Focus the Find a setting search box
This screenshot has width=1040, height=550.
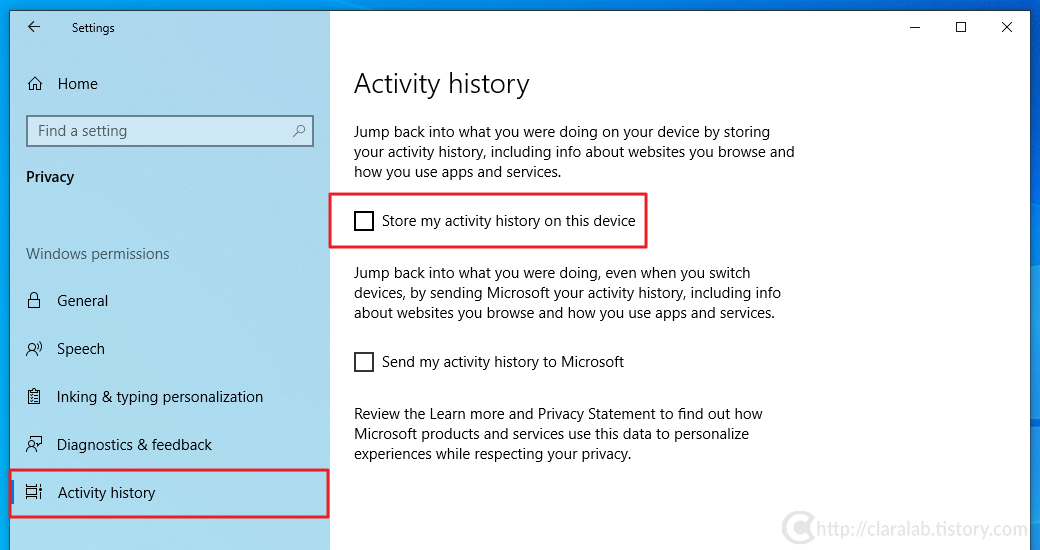point(170,131)
